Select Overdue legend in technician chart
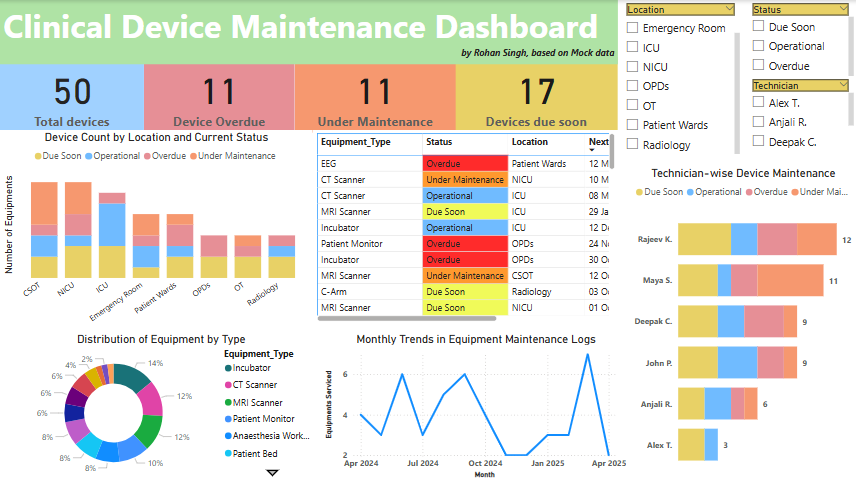 click(x=766, y=192)
